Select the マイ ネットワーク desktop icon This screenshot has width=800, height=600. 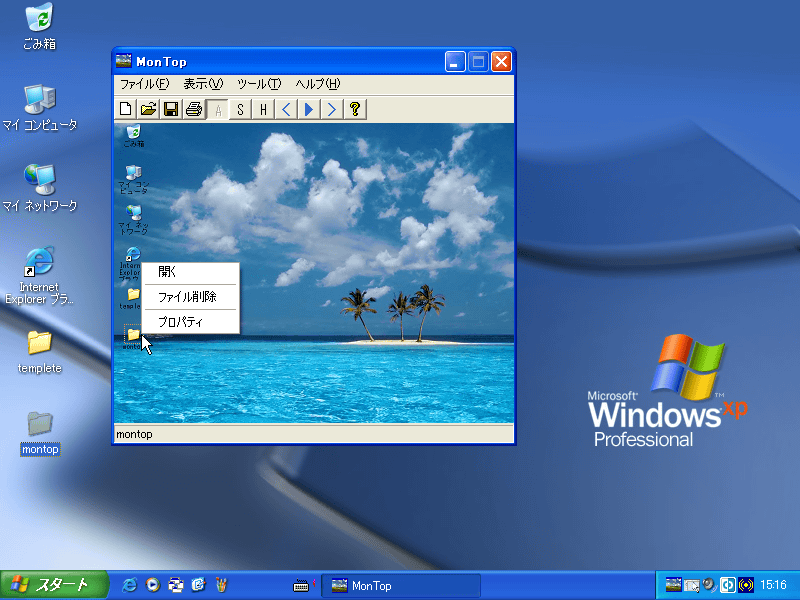pos(40,188)
